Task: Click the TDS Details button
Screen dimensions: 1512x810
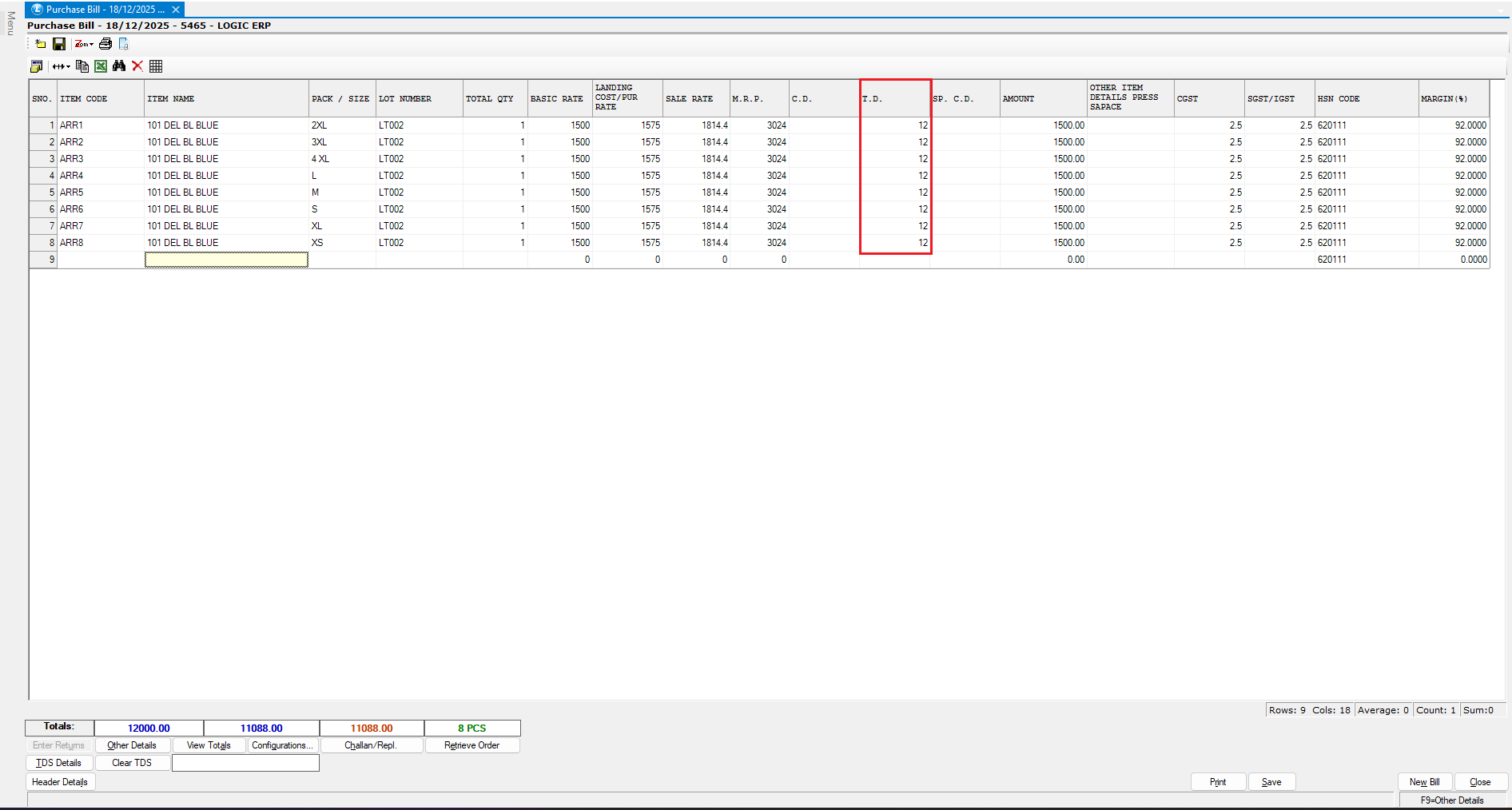Action: point(59,763)
